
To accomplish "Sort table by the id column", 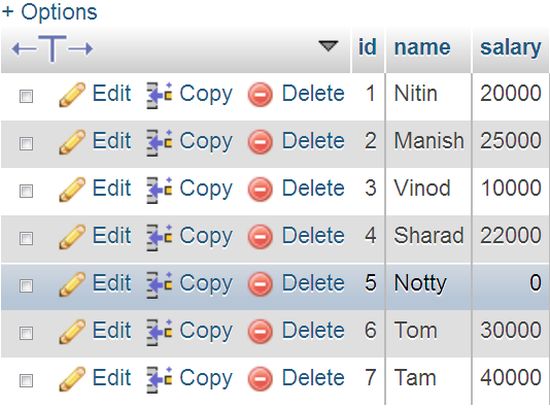I will pos(367,47).
